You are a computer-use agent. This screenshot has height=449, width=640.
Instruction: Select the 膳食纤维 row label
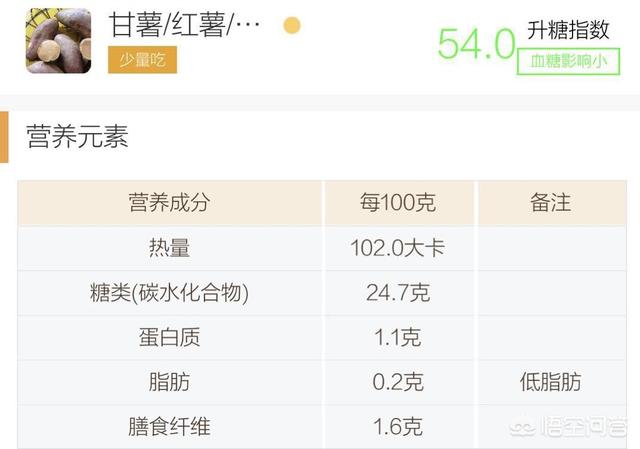(169, 427)
